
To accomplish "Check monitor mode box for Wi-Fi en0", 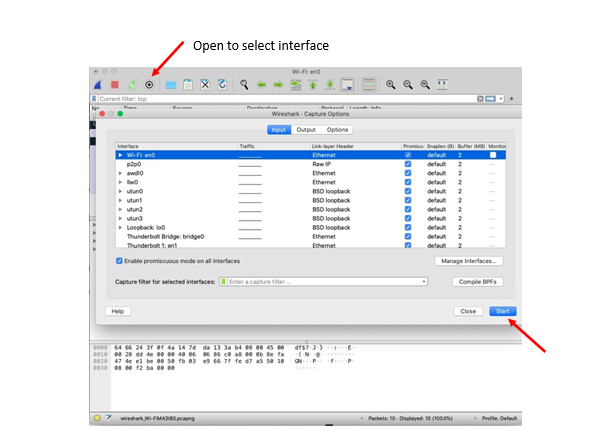I will [493, 155].
